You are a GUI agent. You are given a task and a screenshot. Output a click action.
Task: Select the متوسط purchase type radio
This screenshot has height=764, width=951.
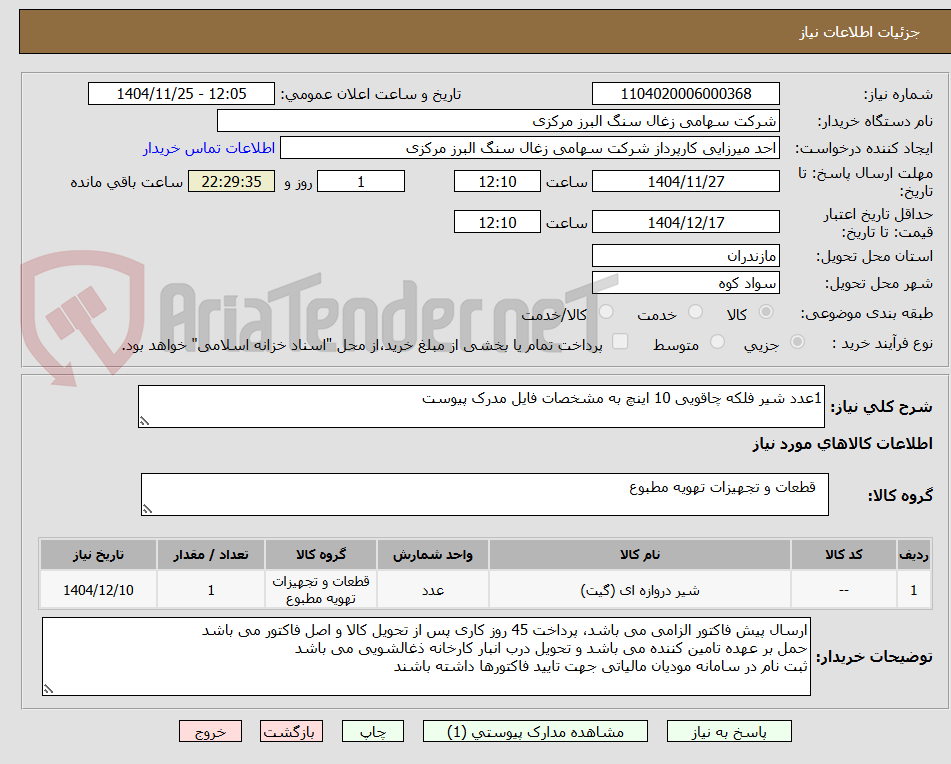(x=717, y=342)
